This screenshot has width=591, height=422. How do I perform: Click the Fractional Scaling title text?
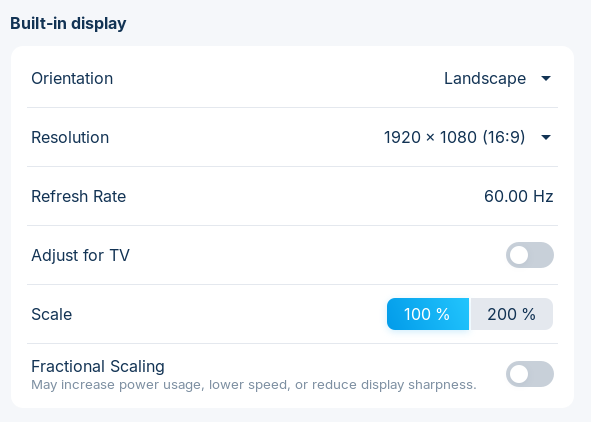[98, 366]
